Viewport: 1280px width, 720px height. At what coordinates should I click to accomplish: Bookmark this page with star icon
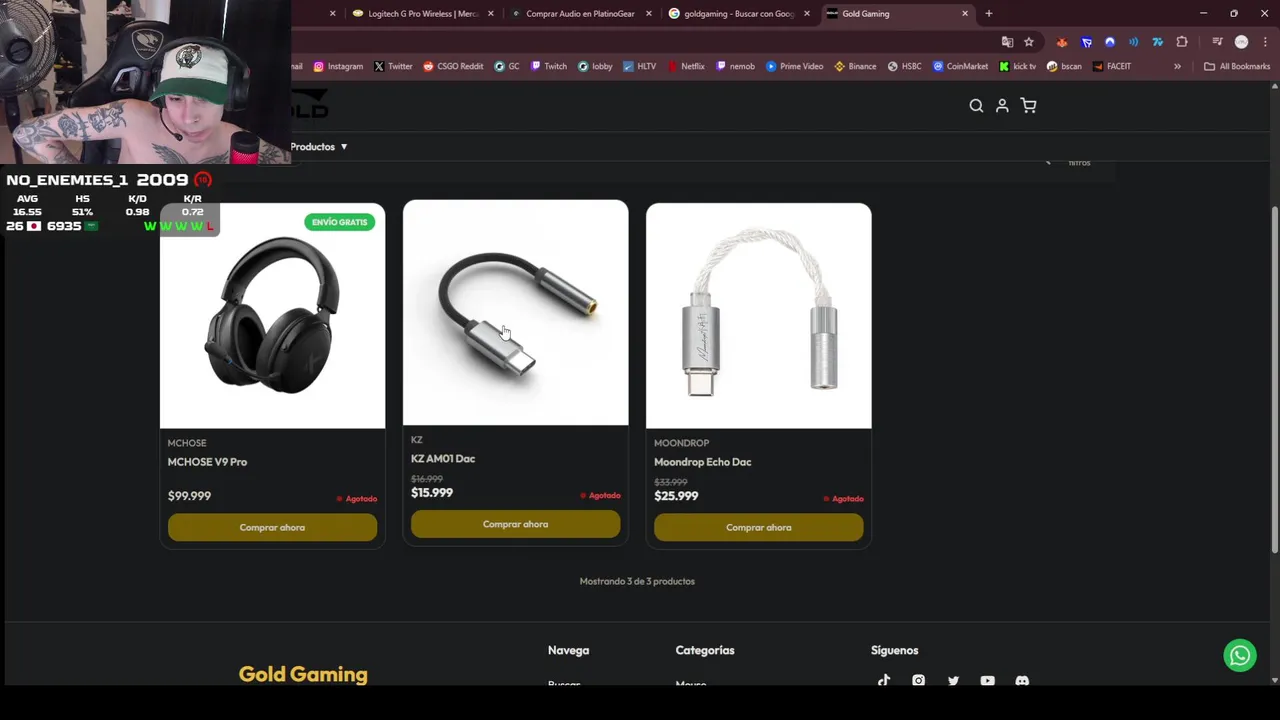[x=1029, y=42]
